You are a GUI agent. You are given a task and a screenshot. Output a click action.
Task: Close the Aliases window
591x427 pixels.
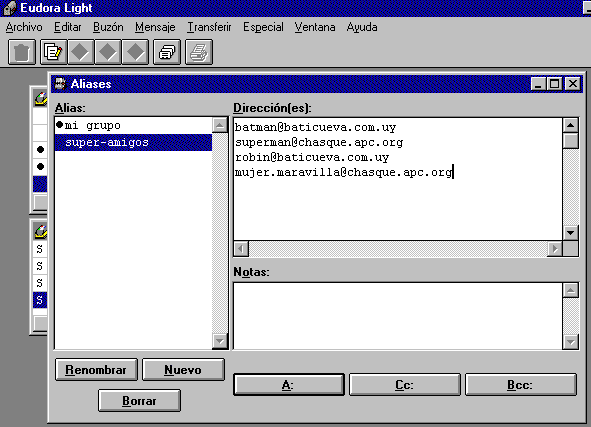[x=573, y=84]
